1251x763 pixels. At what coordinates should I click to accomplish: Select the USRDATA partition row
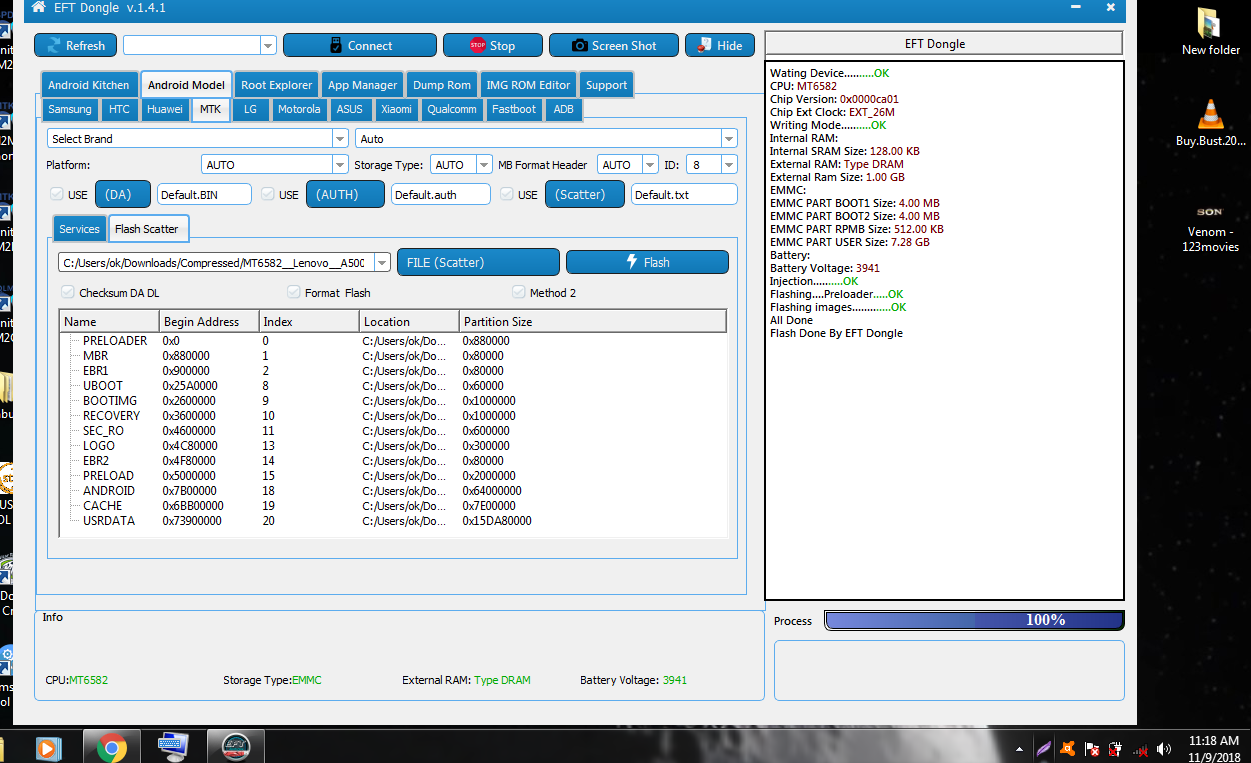tap(393, 521)
